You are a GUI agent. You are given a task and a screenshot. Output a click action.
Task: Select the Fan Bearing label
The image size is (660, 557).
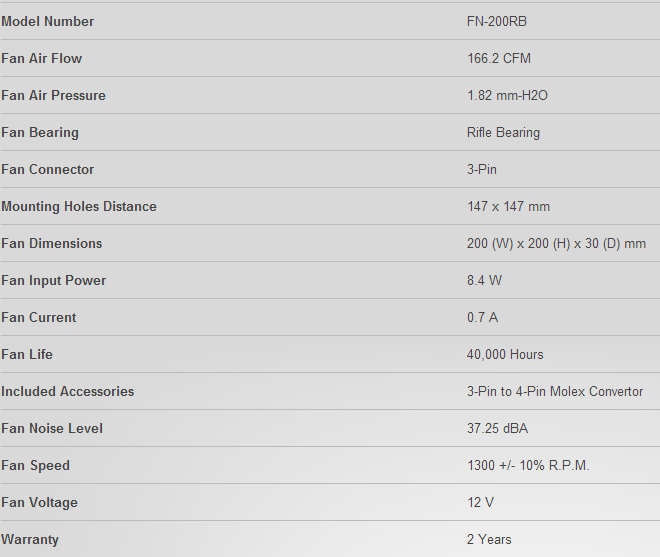pyautogui.click(x=40, y=133)
